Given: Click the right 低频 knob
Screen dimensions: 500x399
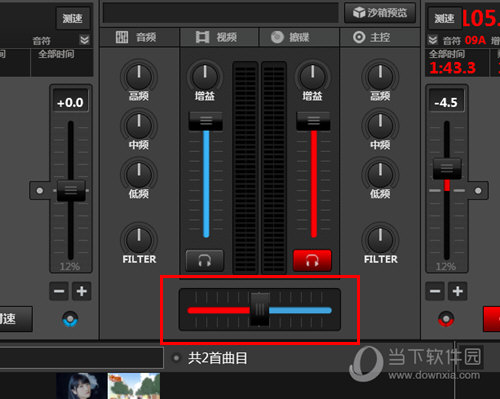Looking at the screenshot, I should (380, 174).
